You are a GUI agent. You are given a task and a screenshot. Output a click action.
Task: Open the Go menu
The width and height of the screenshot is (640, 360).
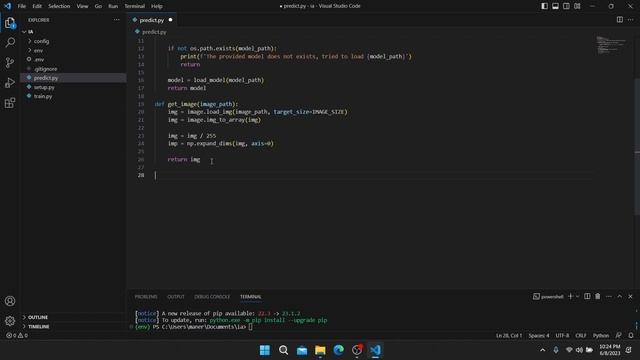tap(98, 6)
